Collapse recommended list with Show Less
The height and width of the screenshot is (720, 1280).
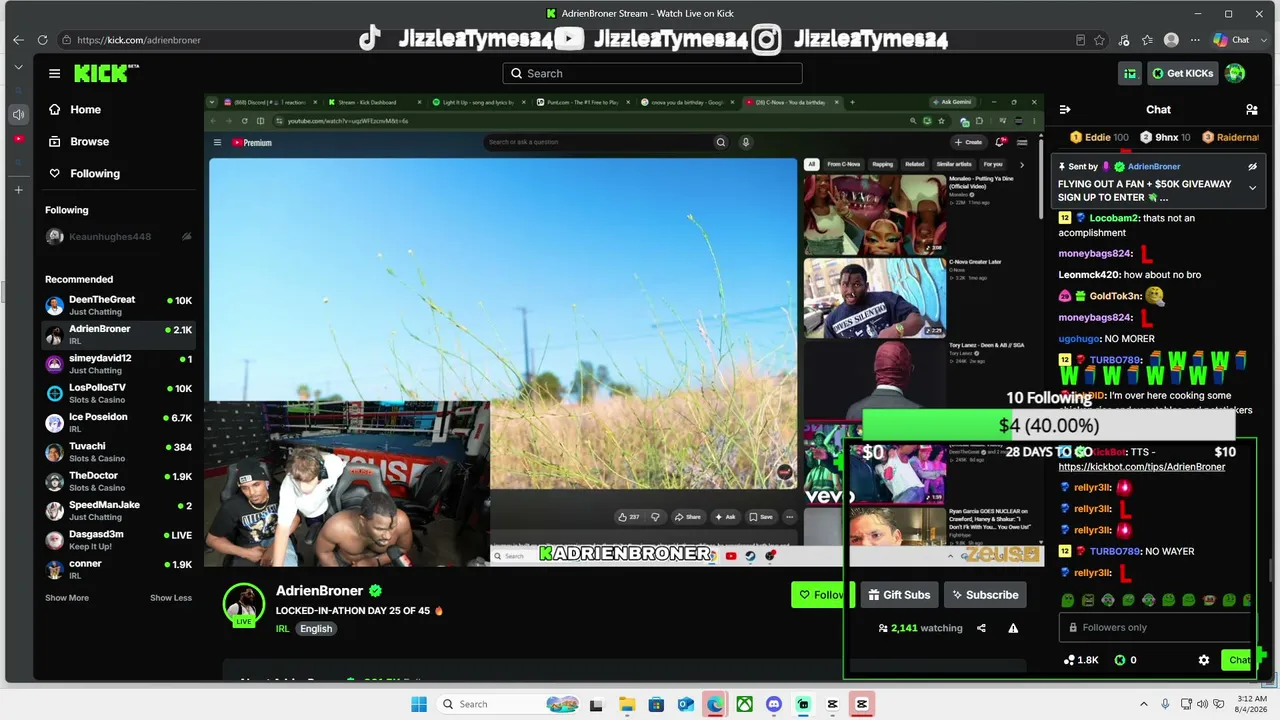tap(171, 598)
